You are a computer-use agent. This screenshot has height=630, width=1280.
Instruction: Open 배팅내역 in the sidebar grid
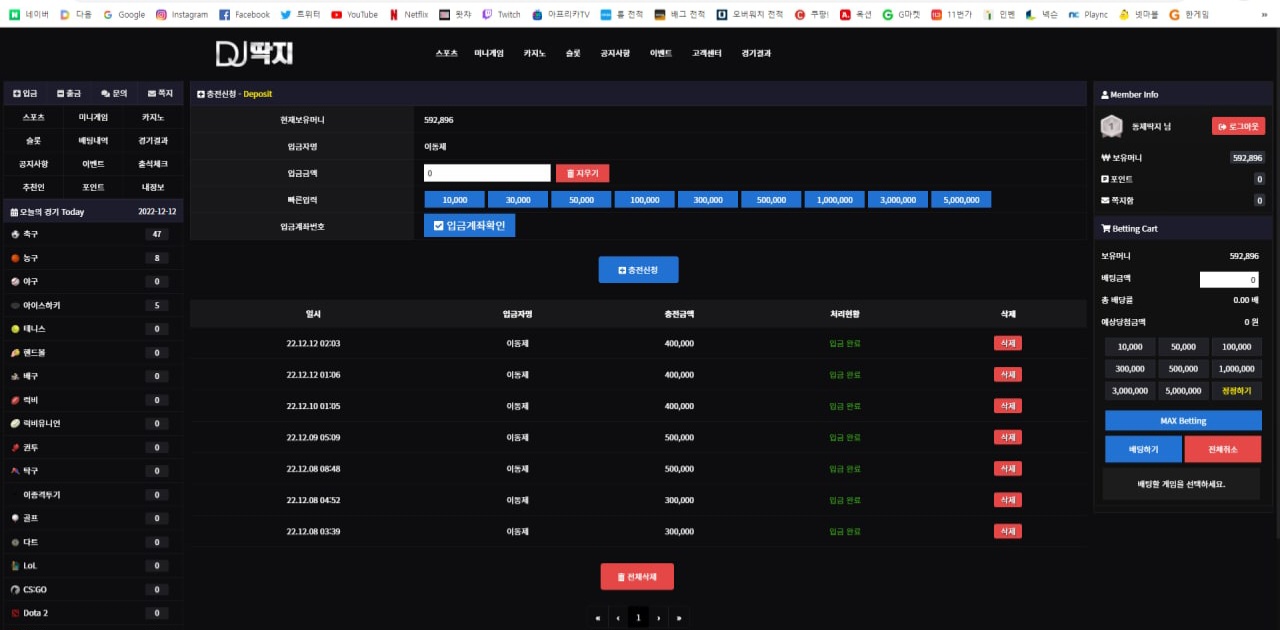[93, 141]
